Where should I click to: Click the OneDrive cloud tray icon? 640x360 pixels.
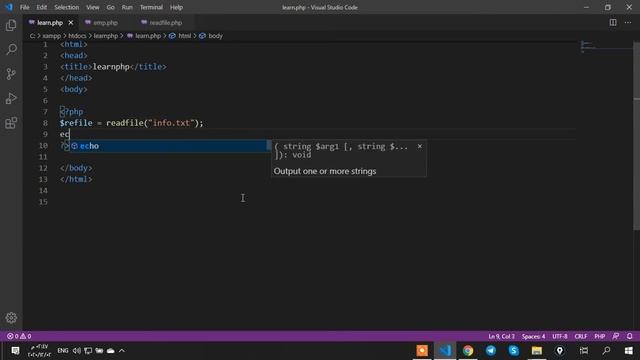(111, 350)
